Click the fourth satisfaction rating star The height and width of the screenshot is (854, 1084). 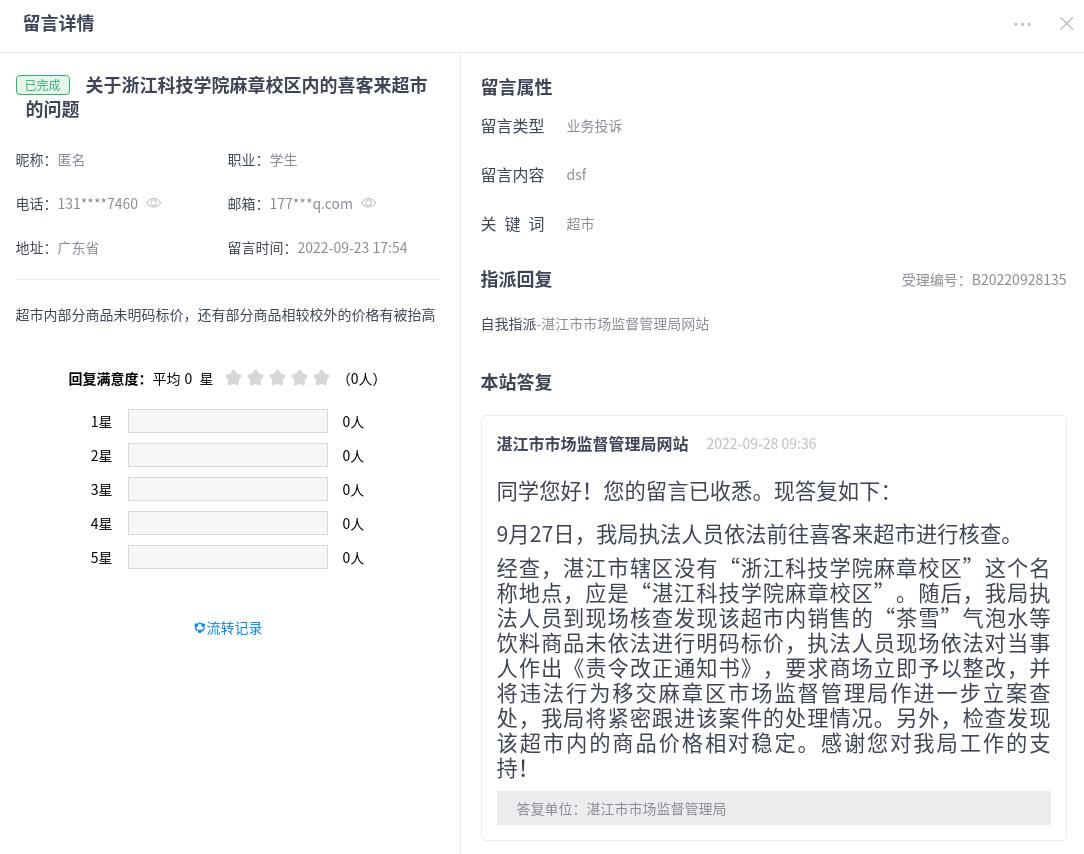tap(300, 378)
